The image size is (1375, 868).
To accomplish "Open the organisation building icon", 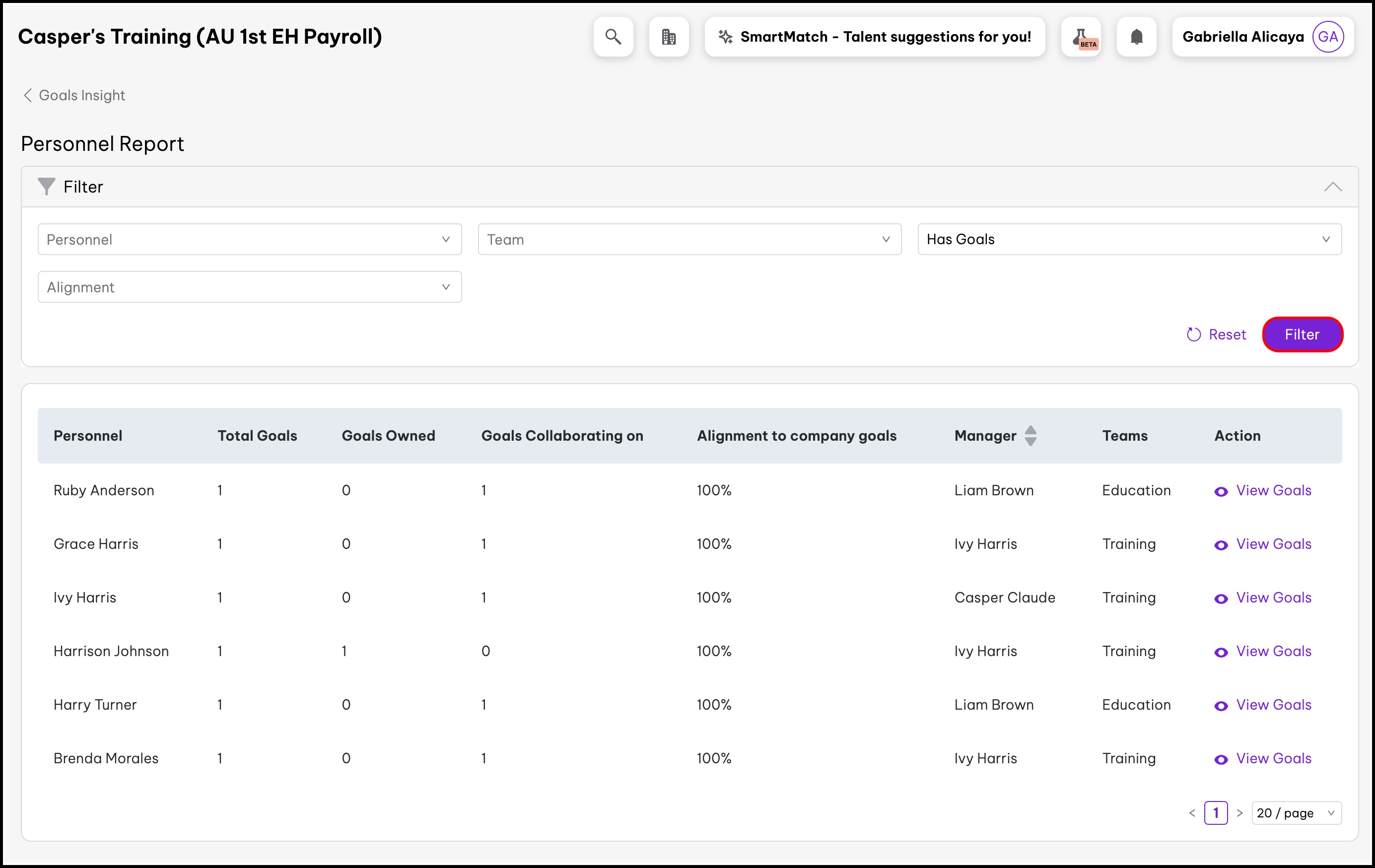I will tap(669, 37).
